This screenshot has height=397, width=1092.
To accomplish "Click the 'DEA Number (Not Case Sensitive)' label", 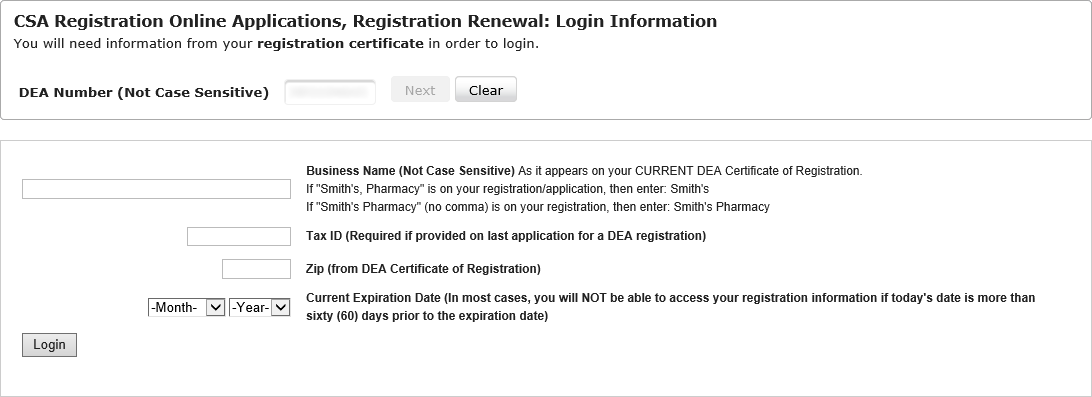I will [143, 93].
